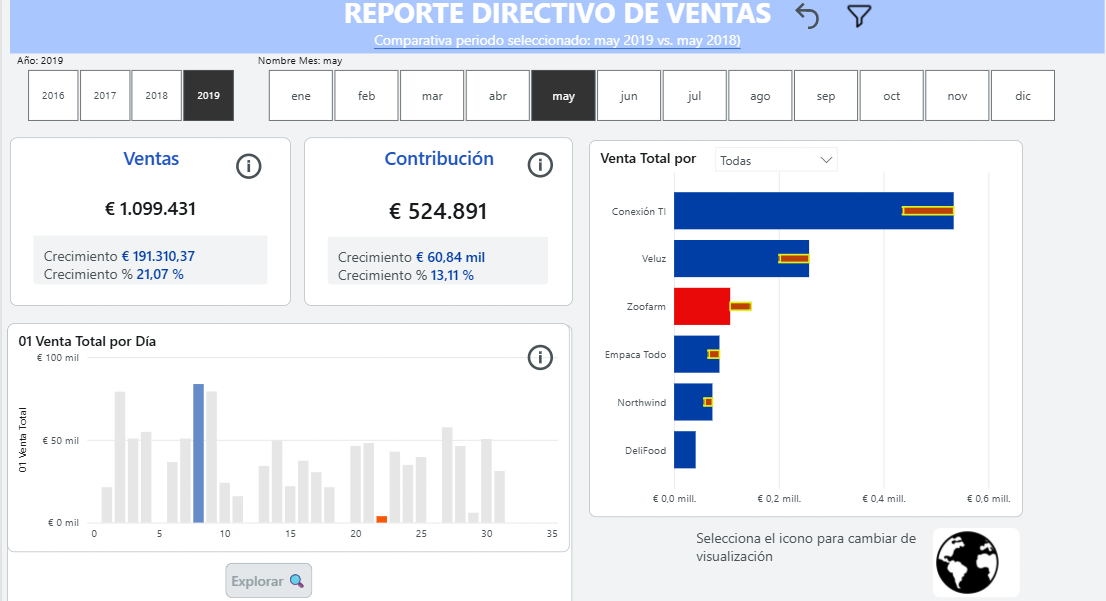Select month abr
This screenshot has height=601, width=1106.
tap(498, 95)
